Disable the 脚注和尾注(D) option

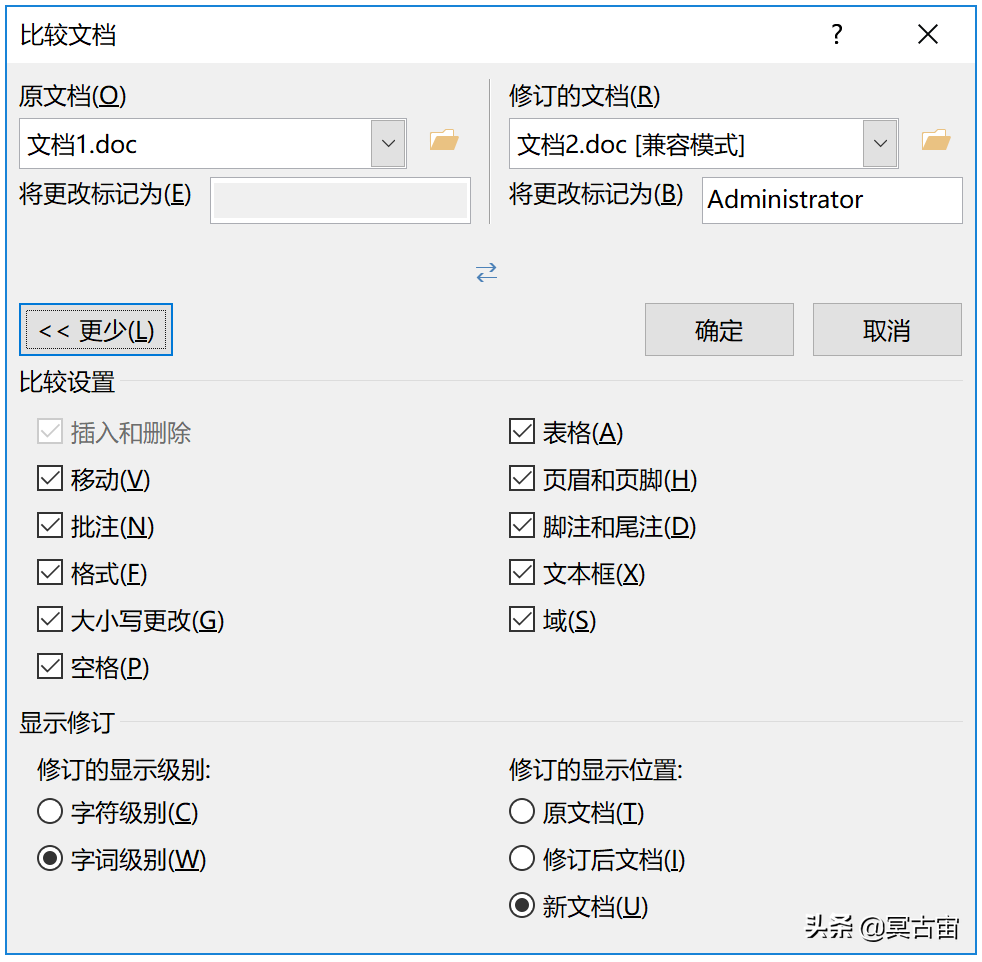(x=522, y=525)
